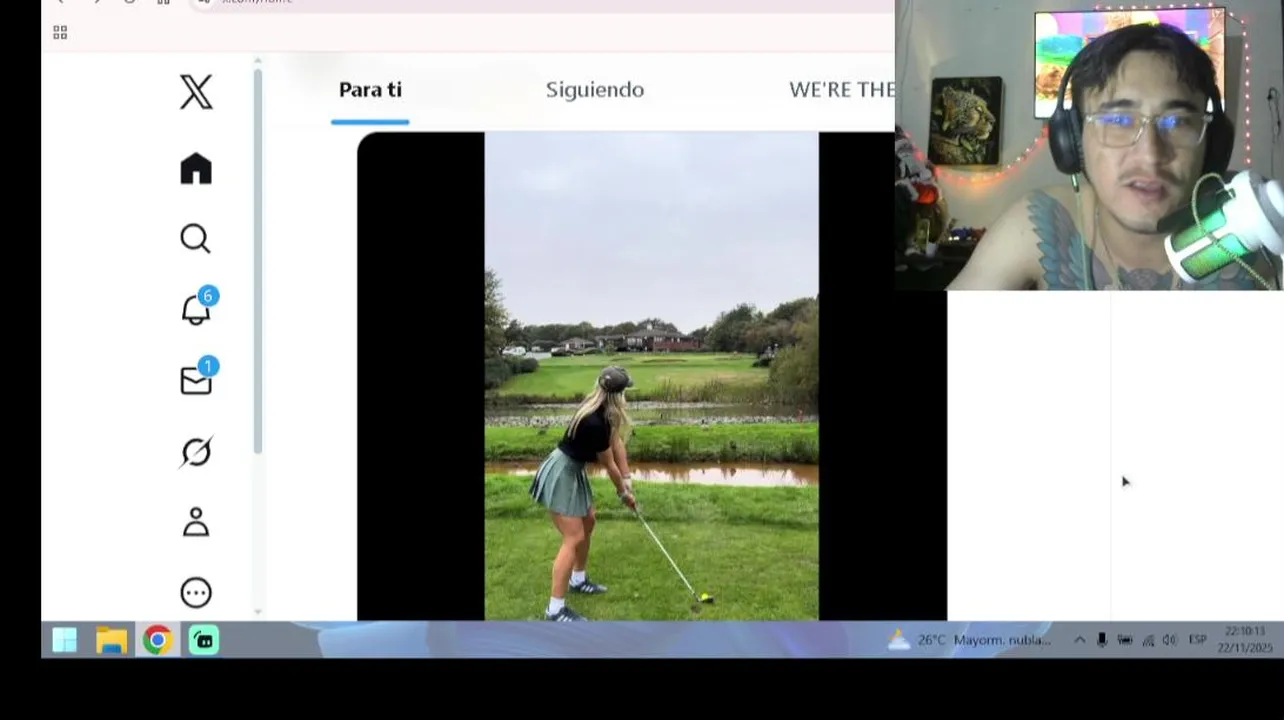This screenshot has width=1284, height=720.
Task: Open notifications bell with 6 badge
Action: [198, 307]
